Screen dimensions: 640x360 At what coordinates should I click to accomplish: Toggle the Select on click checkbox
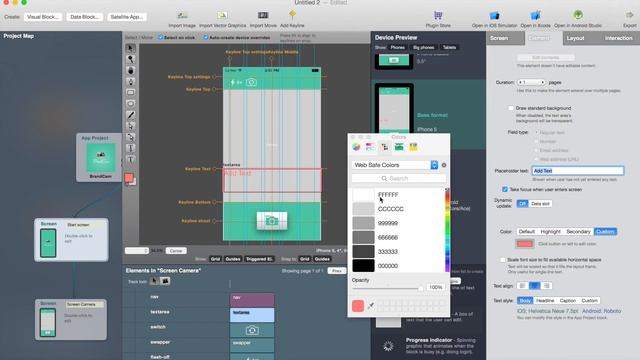[x=160, y=38]
